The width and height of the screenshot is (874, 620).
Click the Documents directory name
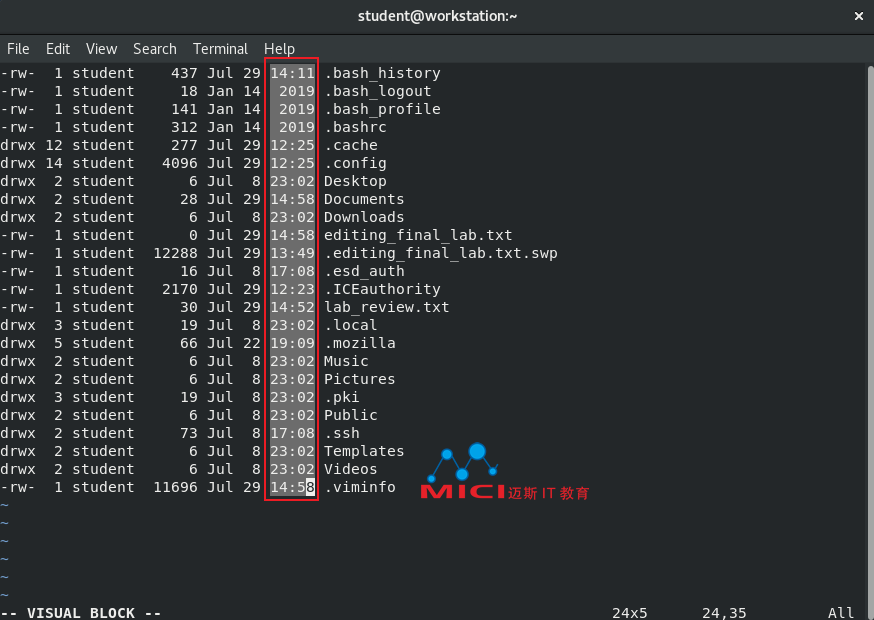(364, 199)
